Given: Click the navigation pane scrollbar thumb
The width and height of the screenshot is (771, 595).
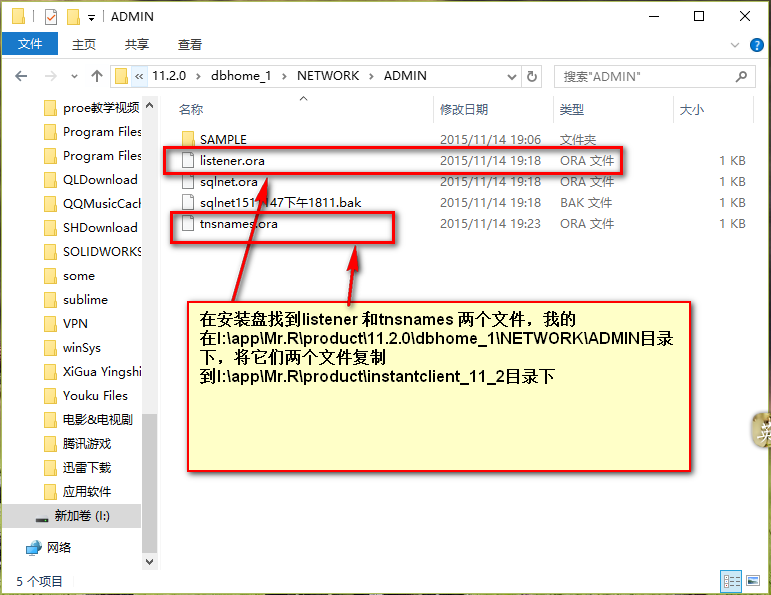Looking at the screenshot, I should coord(149,484).
